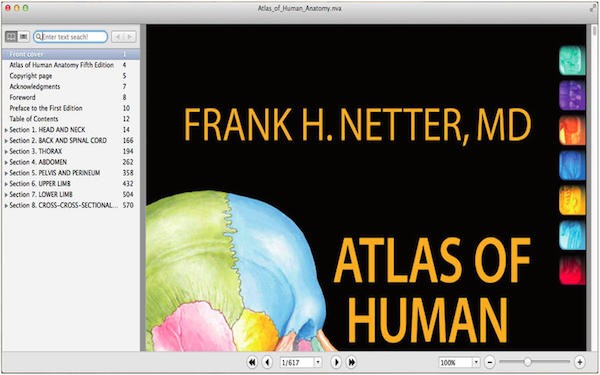Screen dimensions: 600x375
Task: Expand Section 7. LOWER LIMB
Action: 6,195
